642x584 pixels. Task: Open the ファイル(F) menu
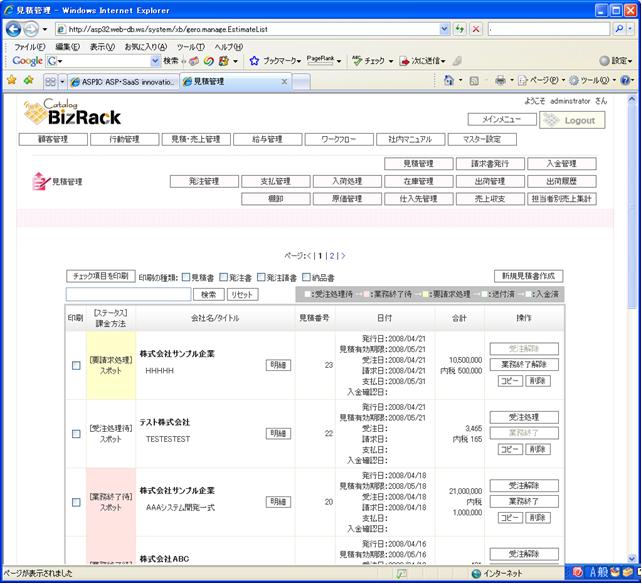(x=29, y=47)
